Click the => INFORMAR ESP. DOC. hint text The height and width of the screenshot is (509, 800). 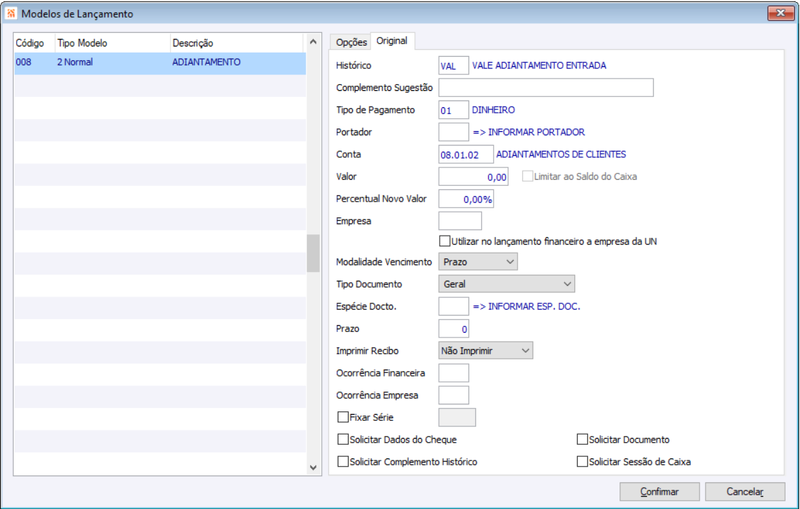(x=527, y=307)
